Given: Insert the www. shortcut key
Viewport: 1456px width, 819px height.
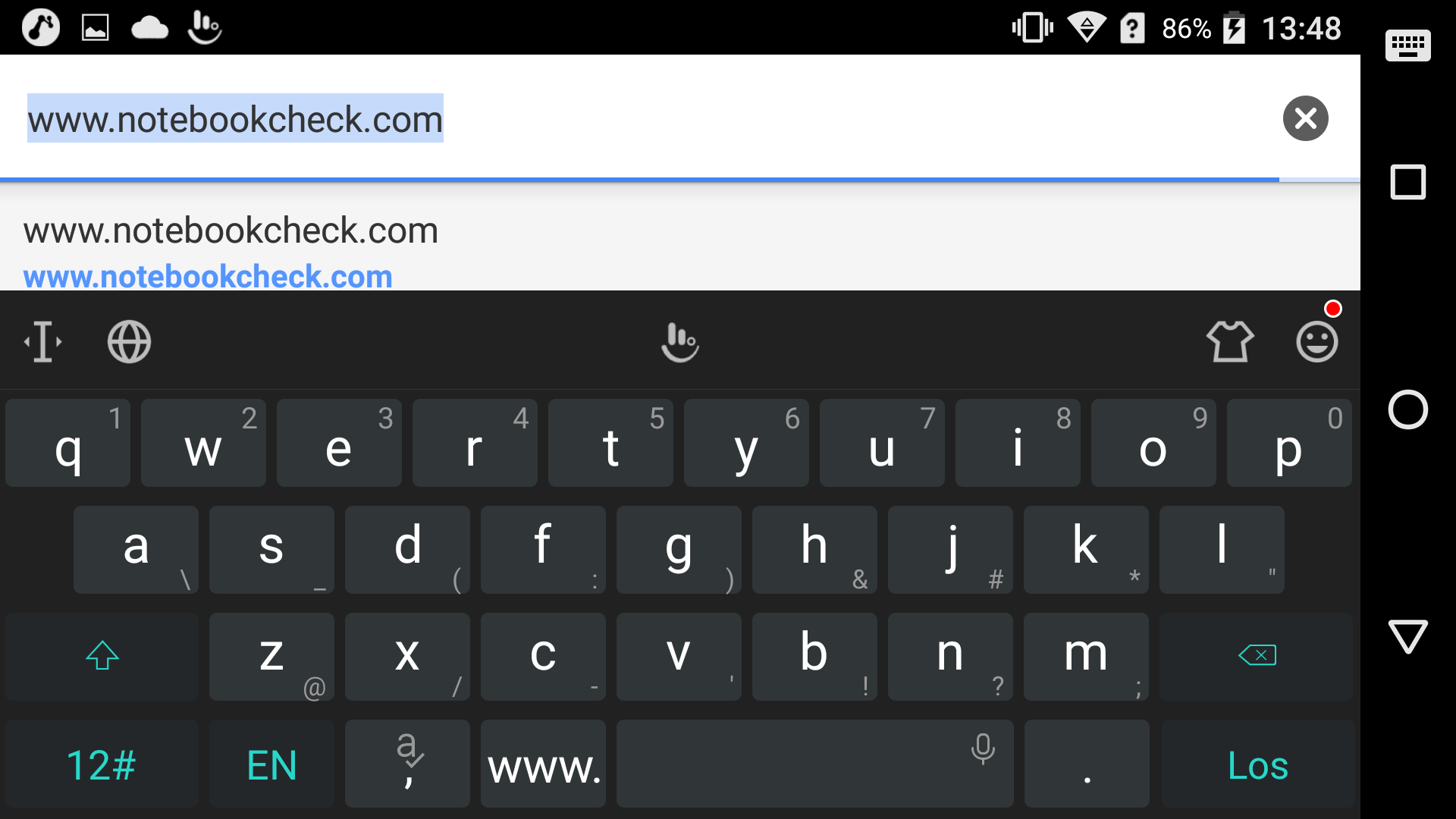Looking at the screenshot, I should [x=543, y=764].
